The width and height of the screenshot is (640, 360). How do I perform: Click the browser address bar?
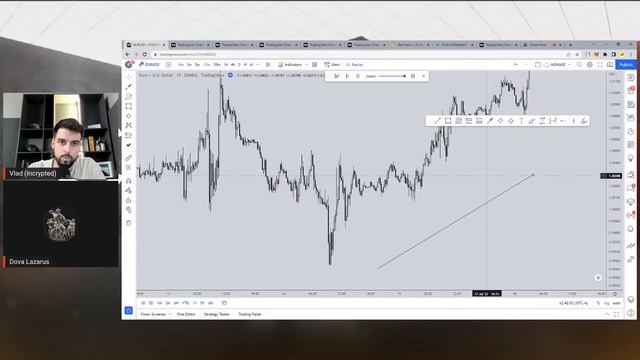(359, 54)
